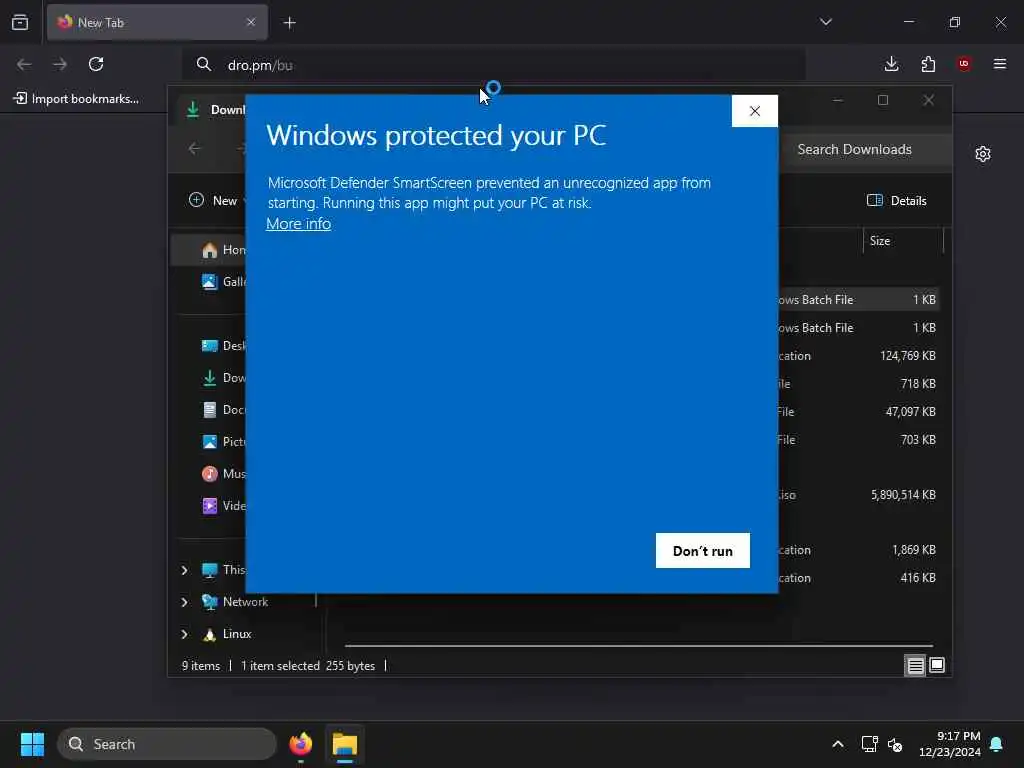Close the SmartScreen warning dialog
Viewport: 1024px width, 768px height.
754,111
